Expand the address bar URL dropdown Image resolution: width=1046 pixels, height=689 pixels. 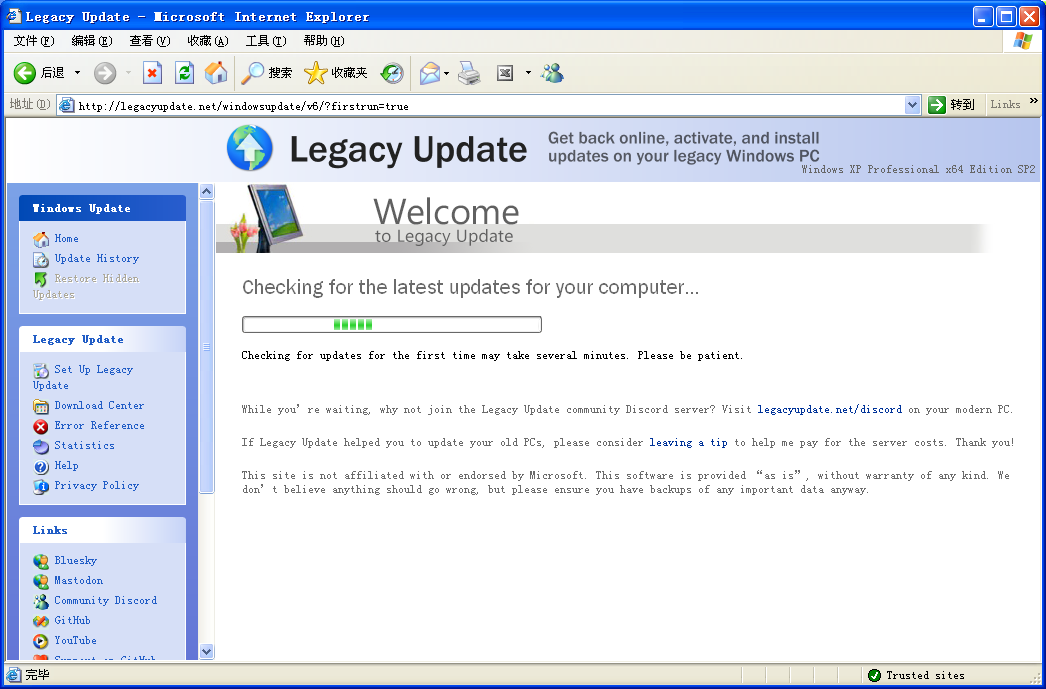[912, 105]
